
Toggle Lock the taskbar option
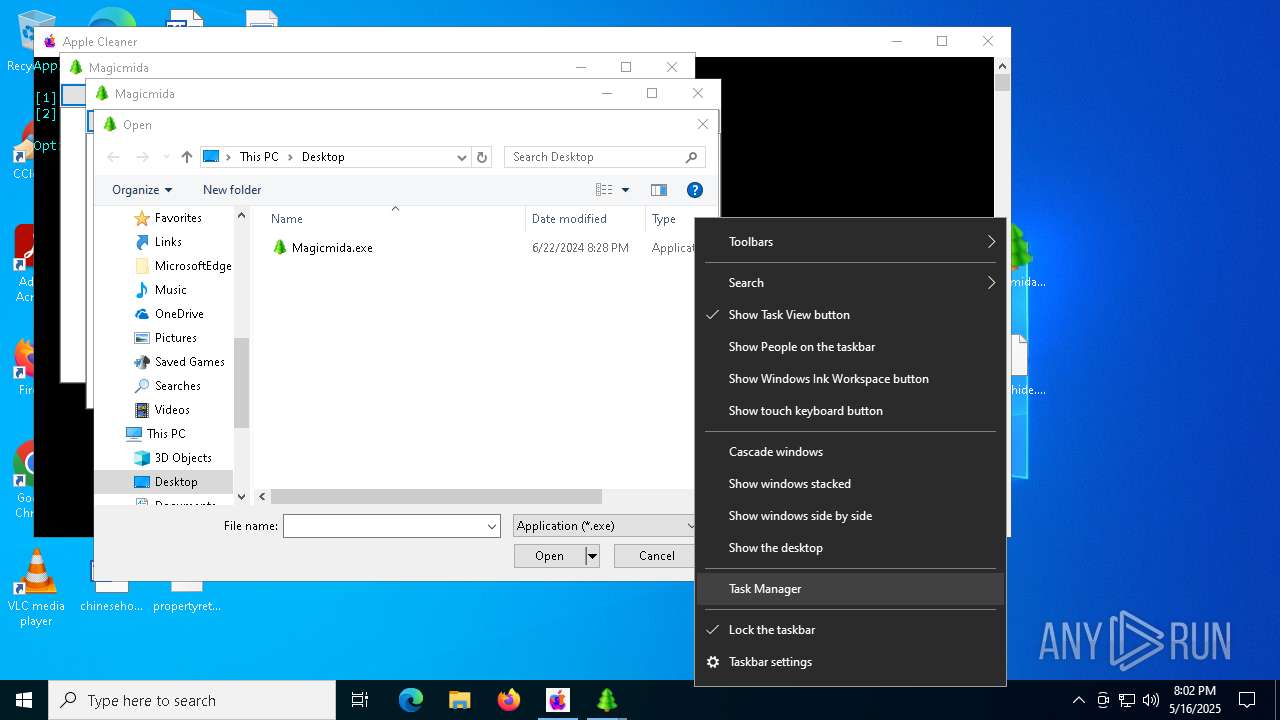coord(850,630)
